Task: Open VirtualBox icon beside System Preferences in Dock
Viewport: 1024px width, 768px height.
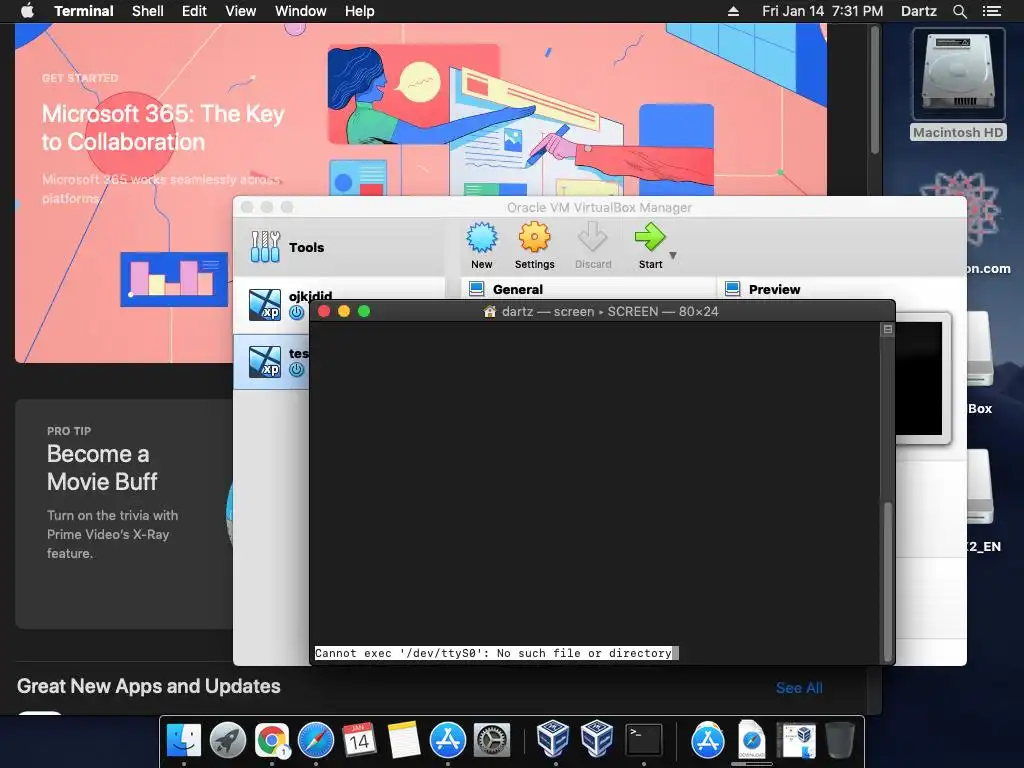Action: [x=553, y=739]
